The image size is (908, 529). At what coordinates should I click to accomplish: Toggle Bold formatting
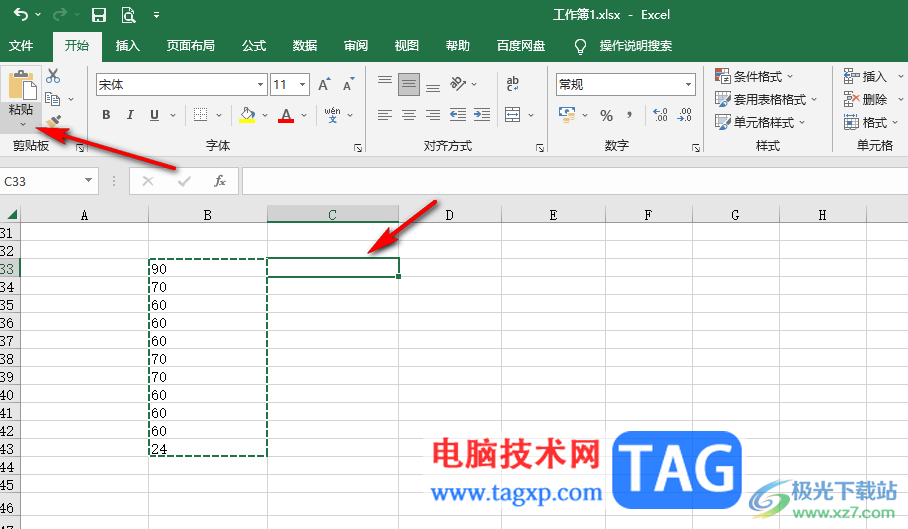[x=106, y=115]
